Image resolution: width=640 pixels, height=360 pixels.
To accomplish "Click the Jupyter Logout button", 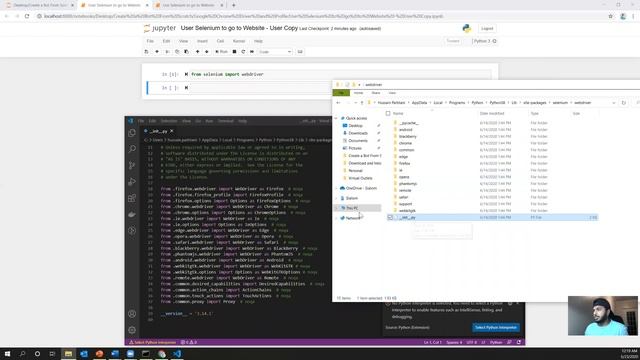I will [x=487, y=29].
